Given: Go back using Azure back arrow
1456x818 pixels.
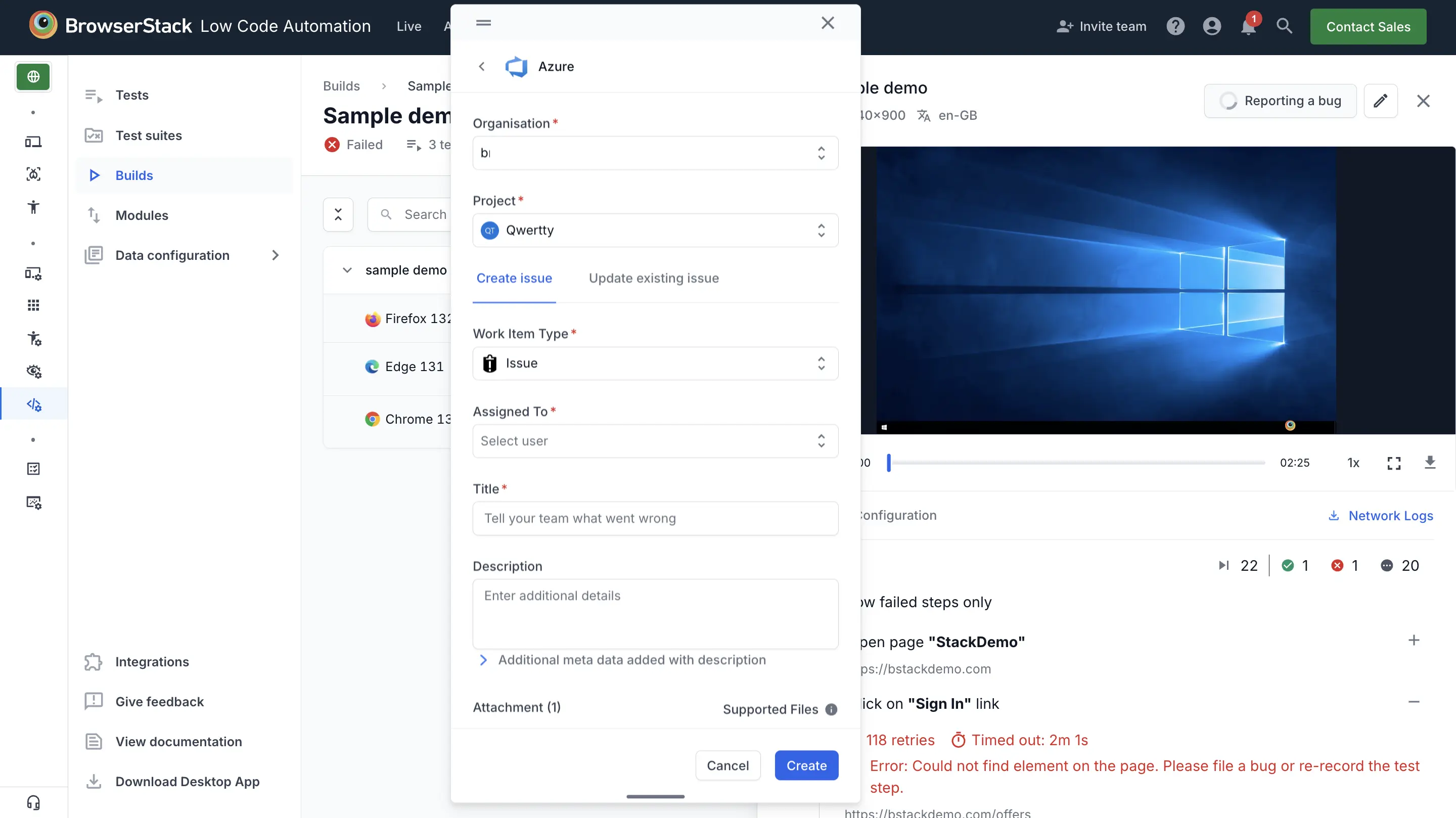Looking at the screenshot, I should pyautogui.click(x=482, y=67).
